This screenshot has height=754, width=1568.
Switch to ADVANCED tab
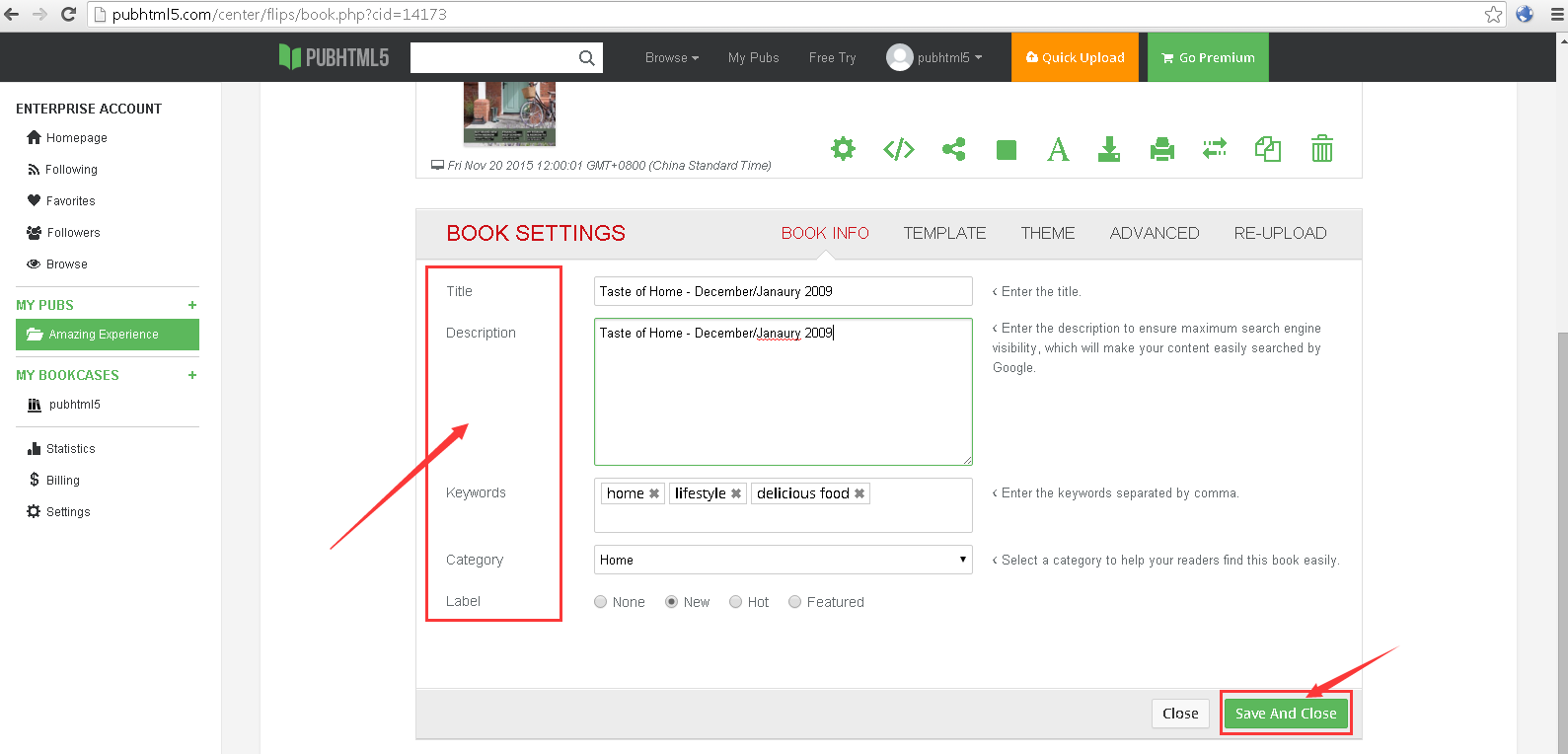tap(1155, 233)
